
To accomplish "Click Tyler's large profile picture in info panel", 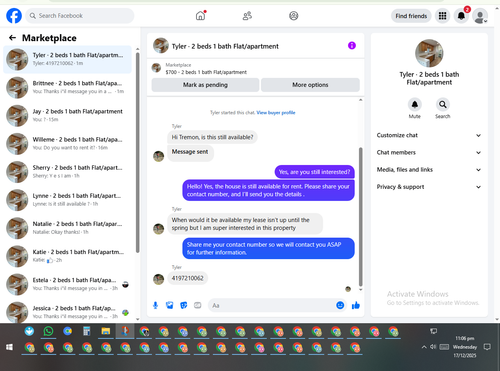I will tap(429, 53).
